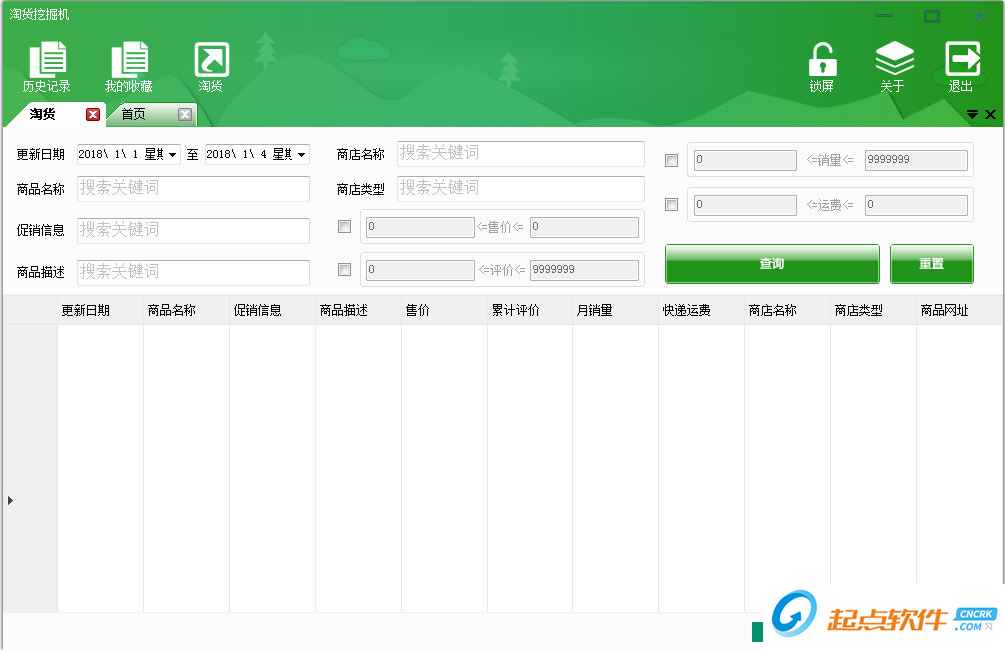1005x650 pixels.
Task: Focus the 商店类型 search field
Action: [520, 188]
